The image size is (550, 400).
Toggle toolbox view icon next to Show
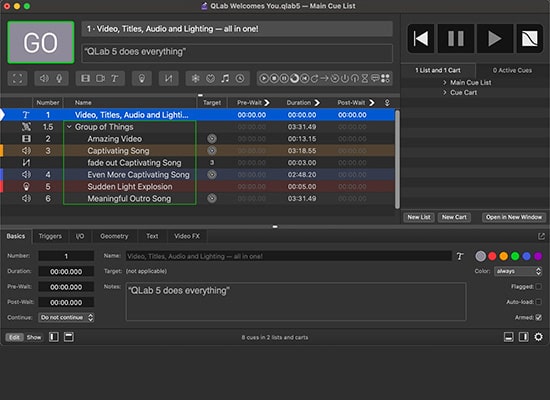pyautogui.click(x=54, y=337)
